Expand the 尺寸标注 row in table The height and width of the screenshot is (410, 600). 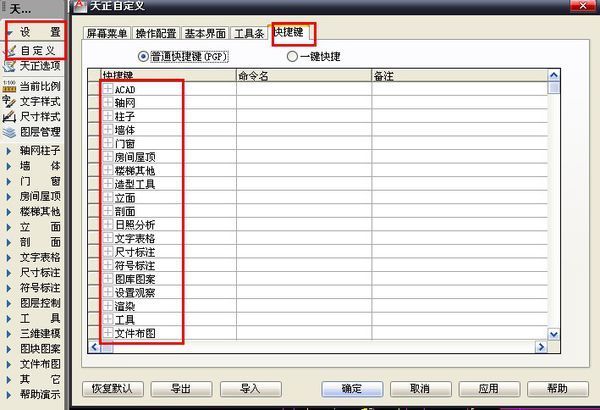point(108,252)
